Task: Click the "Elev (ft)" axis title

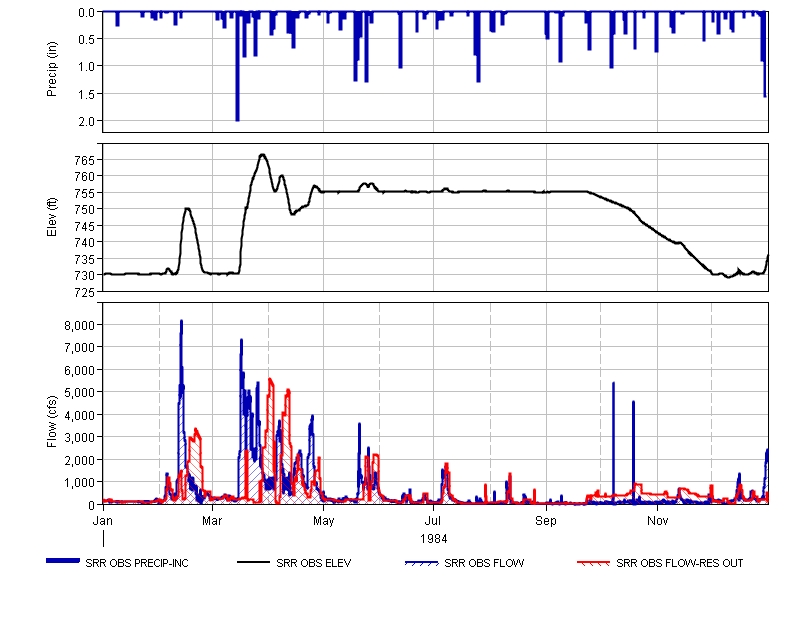Action: [52, 217]
